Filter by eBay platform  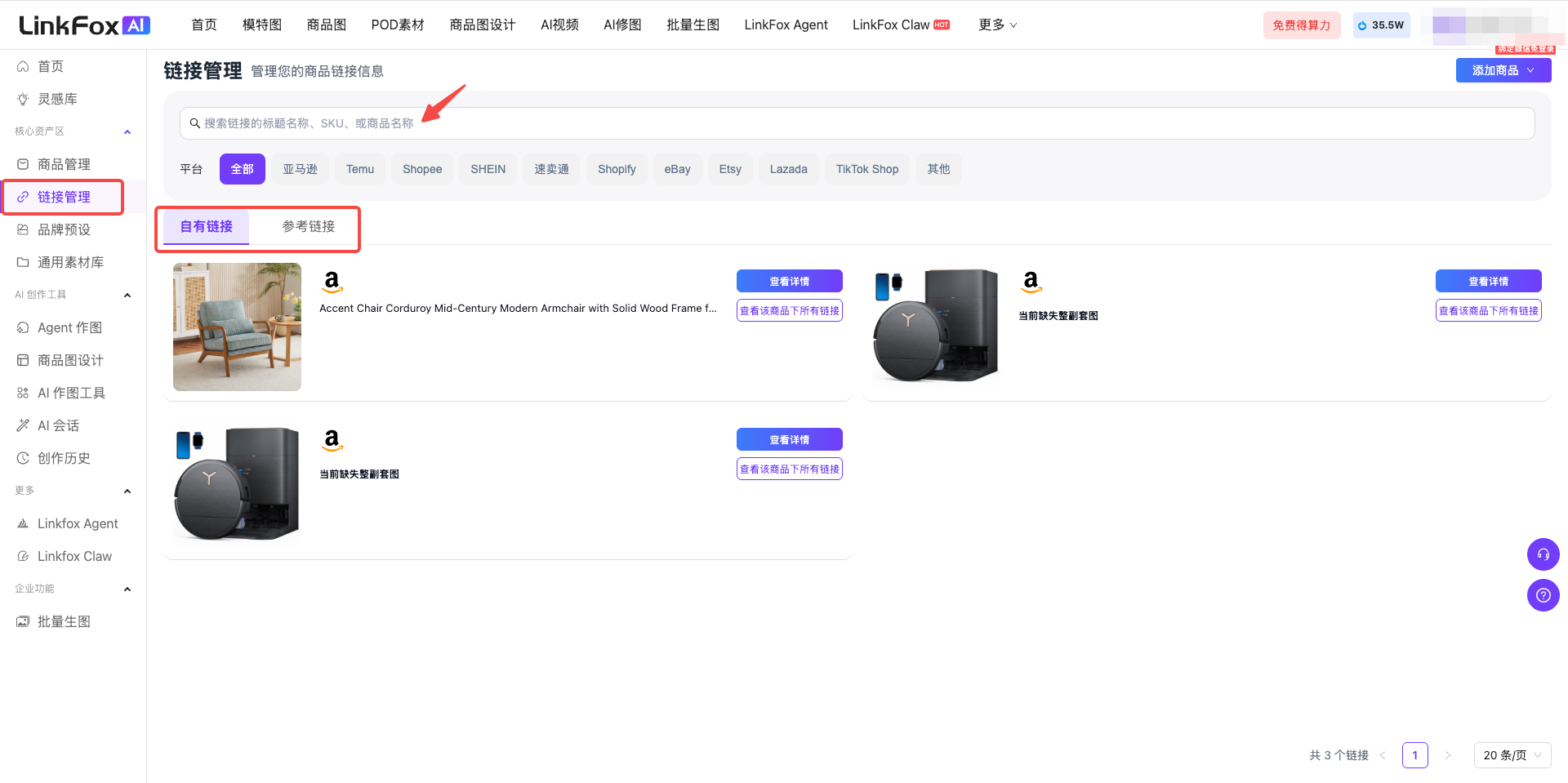point(678,169)
